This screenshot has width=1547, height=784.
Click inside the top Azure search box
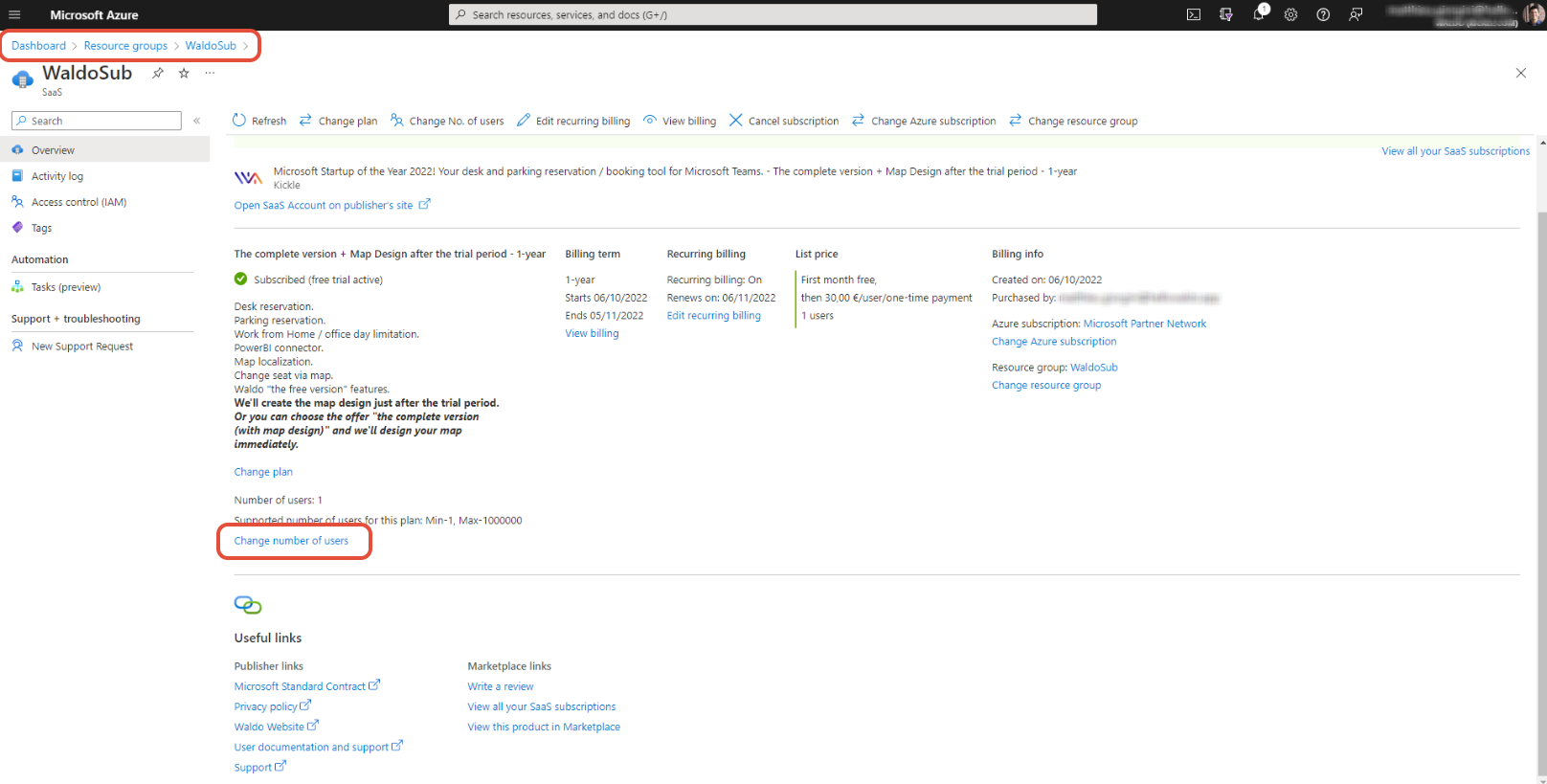pyautogui.click(x=773, y=14)
